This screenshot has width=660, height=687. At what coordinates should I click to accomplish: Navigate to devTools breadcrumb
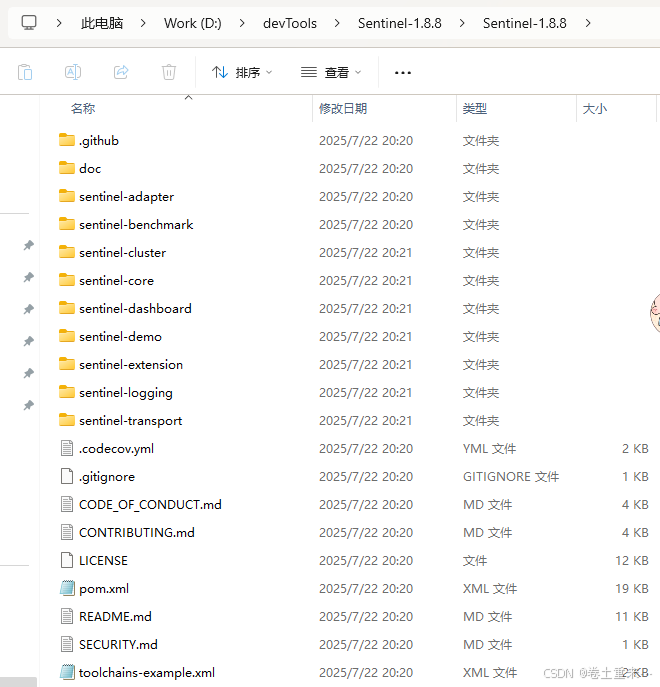(290, 23)
